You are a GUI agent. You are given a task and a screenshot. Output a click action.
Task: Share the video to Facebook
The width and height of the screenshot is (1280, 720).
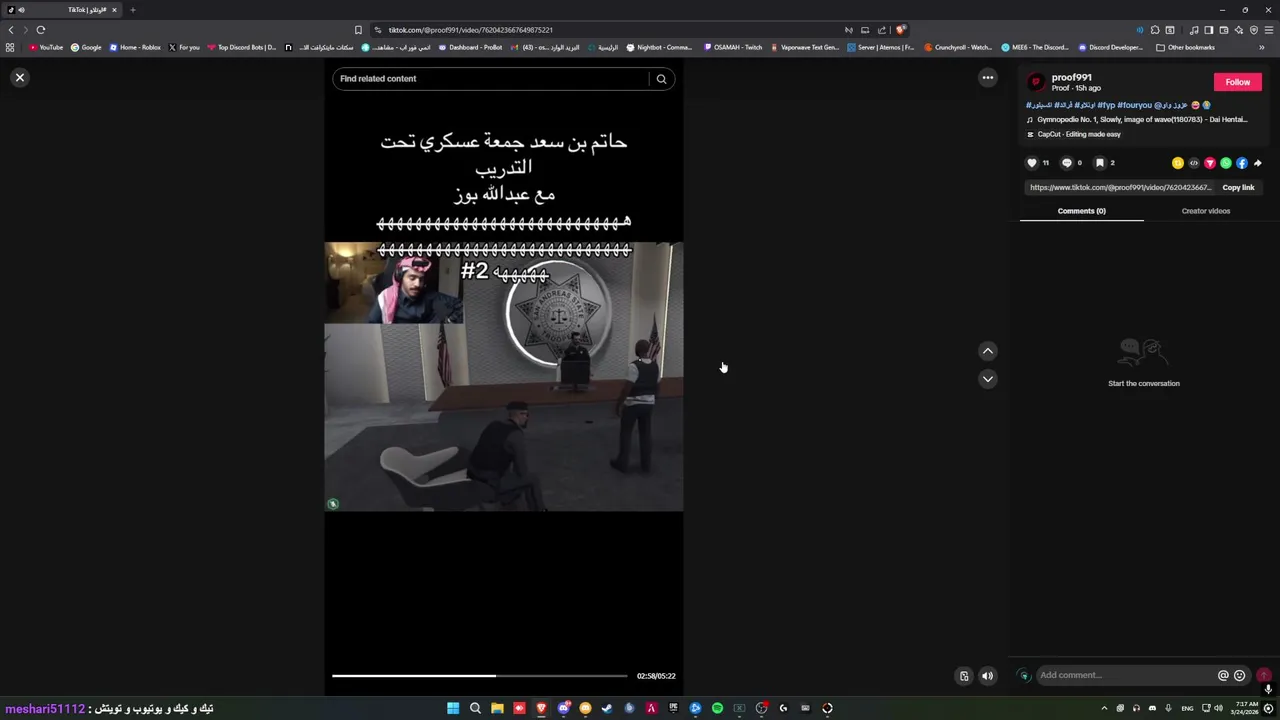1242,163
